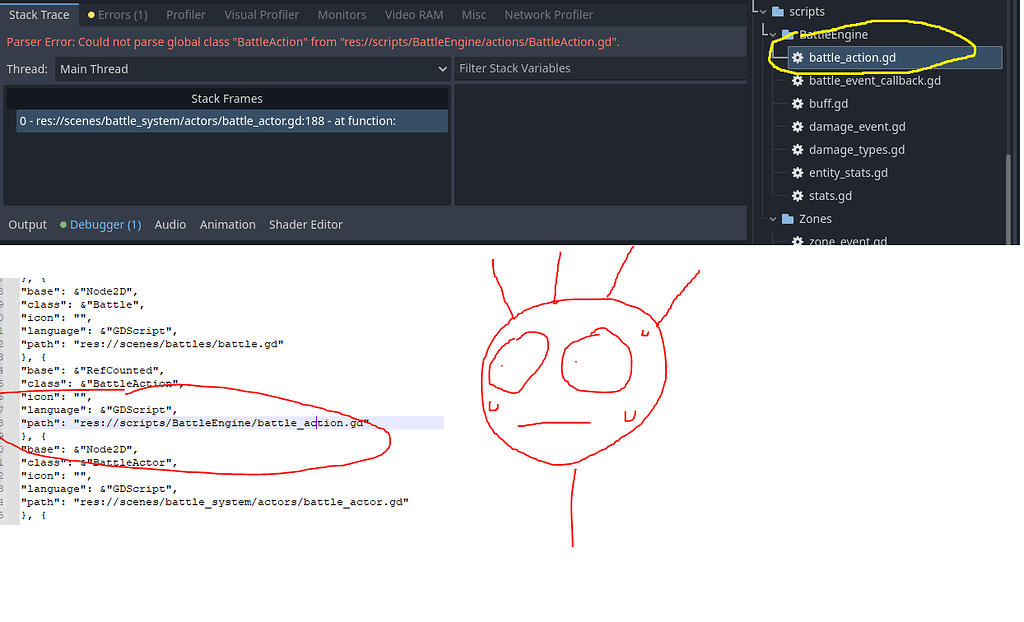Collapse the scripts folder arrow
1024x622 pixels.
click(763, 12)
